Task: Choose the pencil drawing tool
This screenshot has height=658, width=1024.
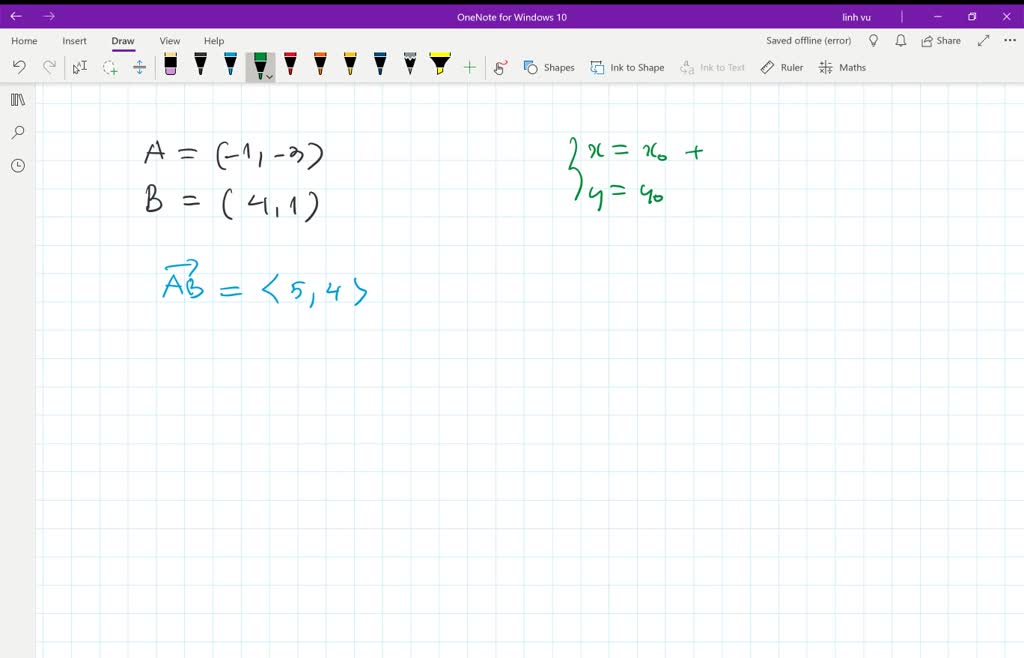Action: pos(410,66)
